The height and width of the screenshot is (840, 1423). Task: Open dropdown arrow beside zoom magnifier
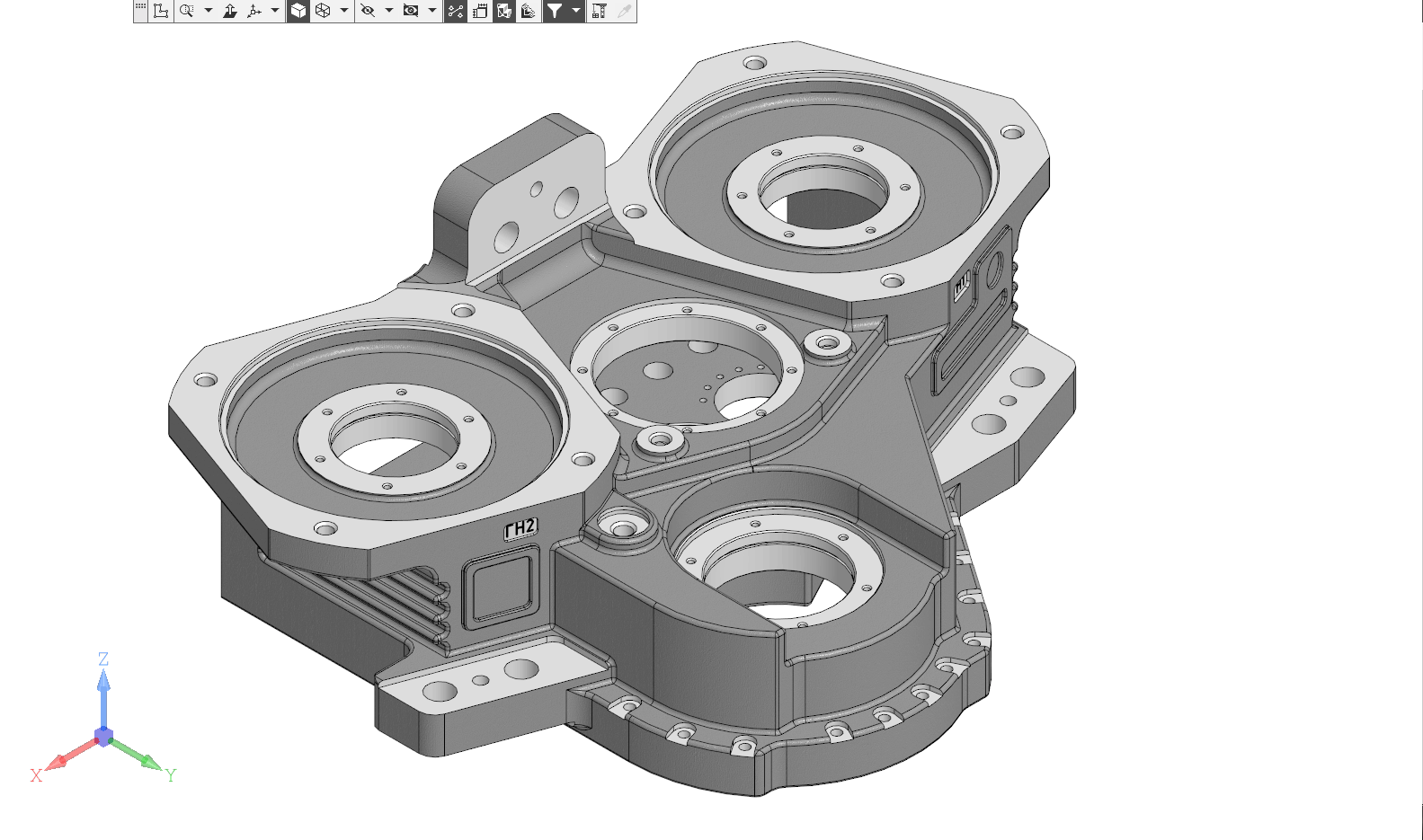[209, 11]
